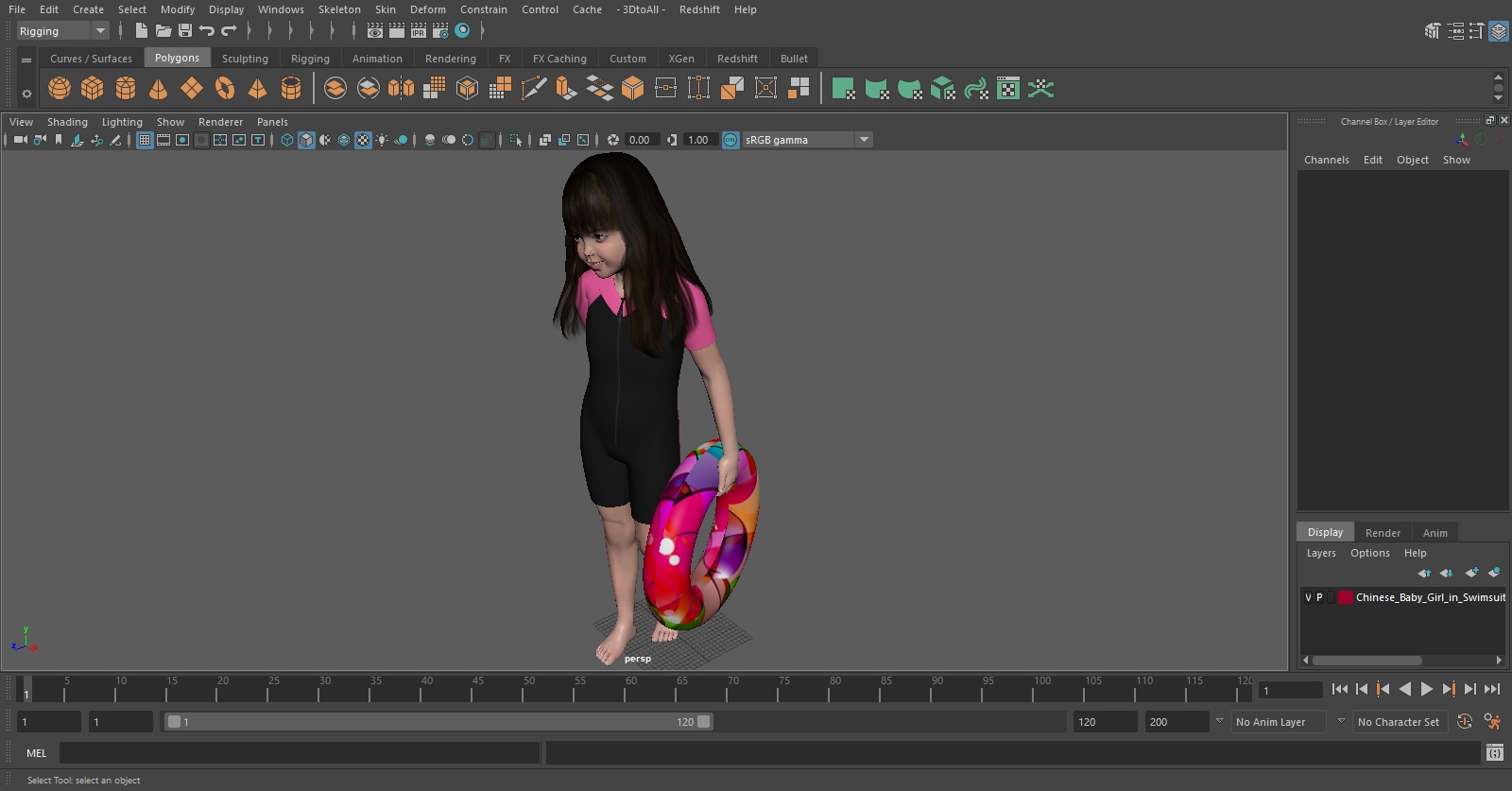The width and height of the screenshot is (1512, 791).
Task: Create a polygon sphere from the shelf
Action: (60, 89)
